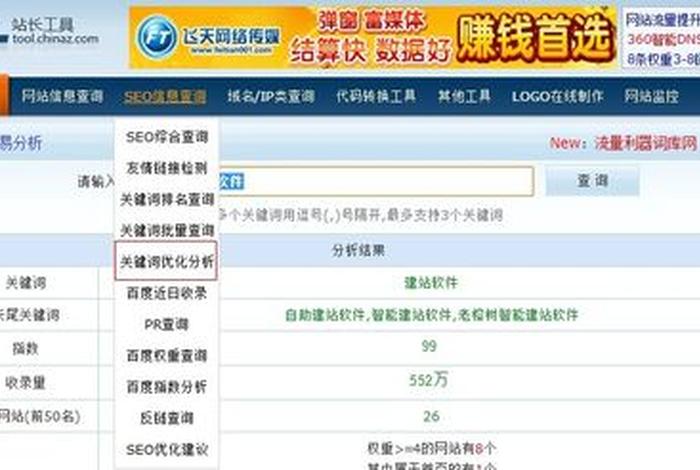Click the 指数 row label
This screenshot has width=700, height=470.
[x=25, y=348]
